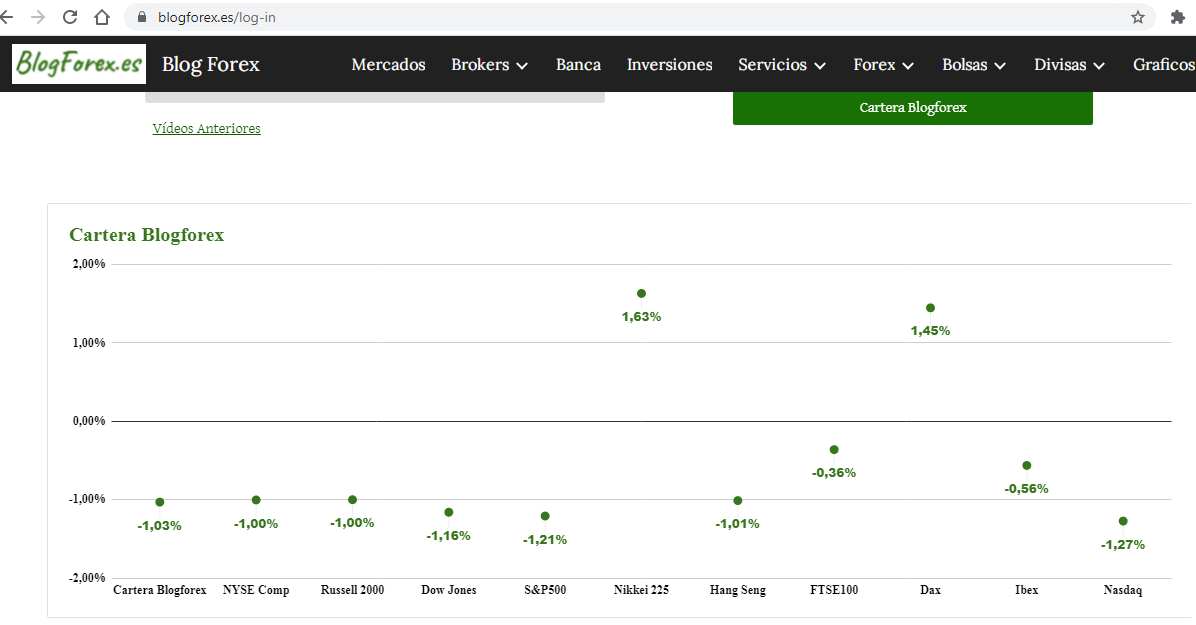This screenshot has height=625, width=1196.
Task: Click the Nikkei 225 axis label
Action: point(641,590)
